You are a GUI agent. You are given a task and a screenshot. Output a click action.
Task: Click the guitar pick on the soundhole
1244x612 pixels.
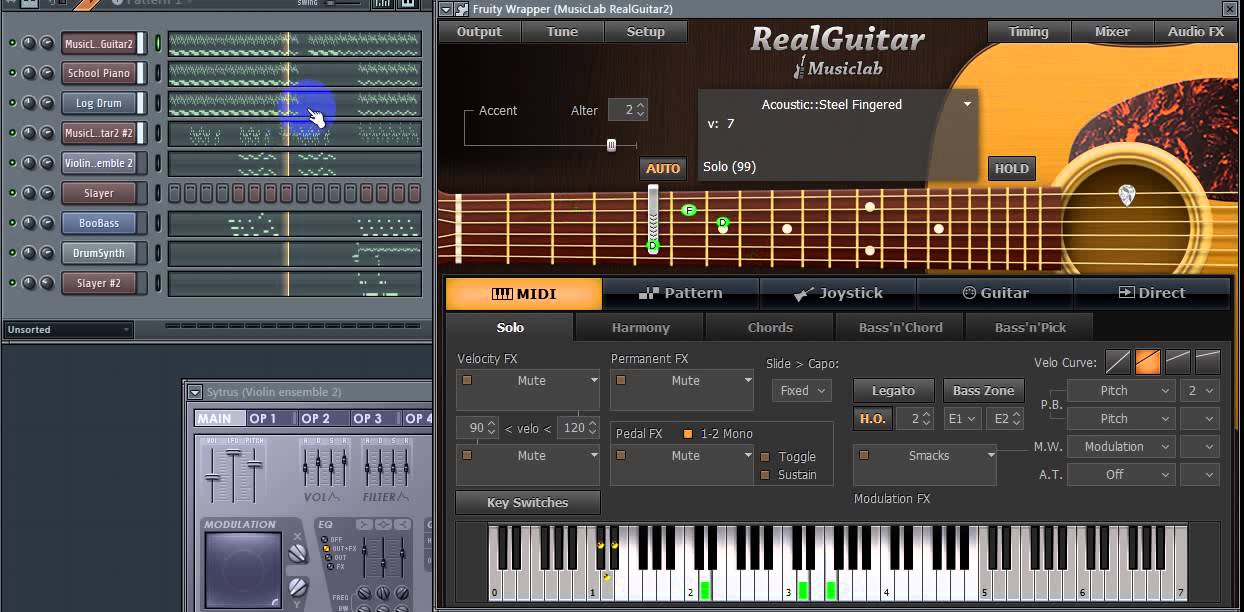click(x=1127, y=195)
